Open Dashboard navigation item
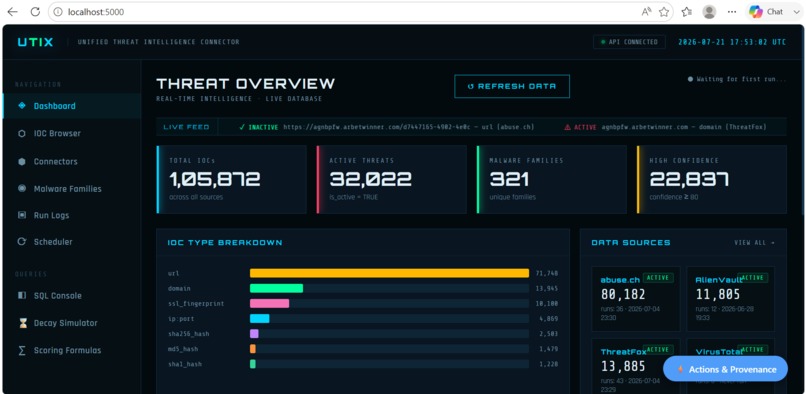 pyautogui.click(x=72, y=106)
